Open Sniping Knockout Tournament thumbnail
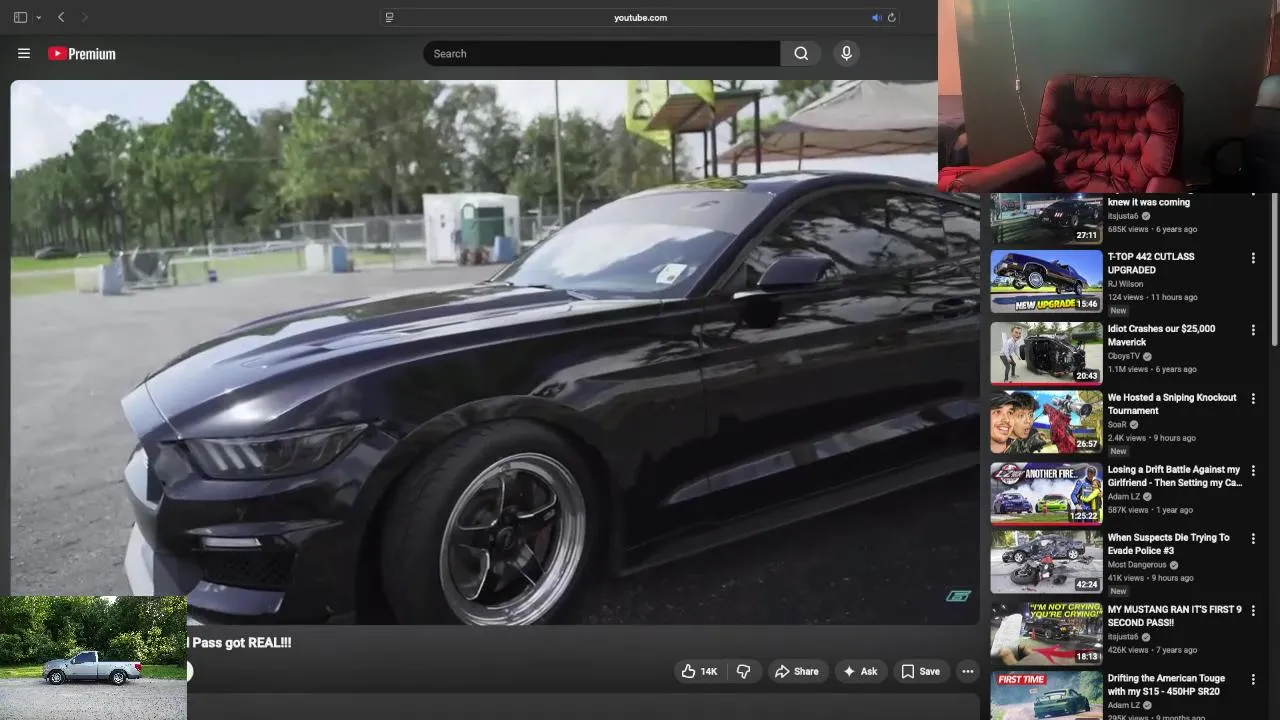This screenshot has height=720, width=1280. tap(1046, 421)
